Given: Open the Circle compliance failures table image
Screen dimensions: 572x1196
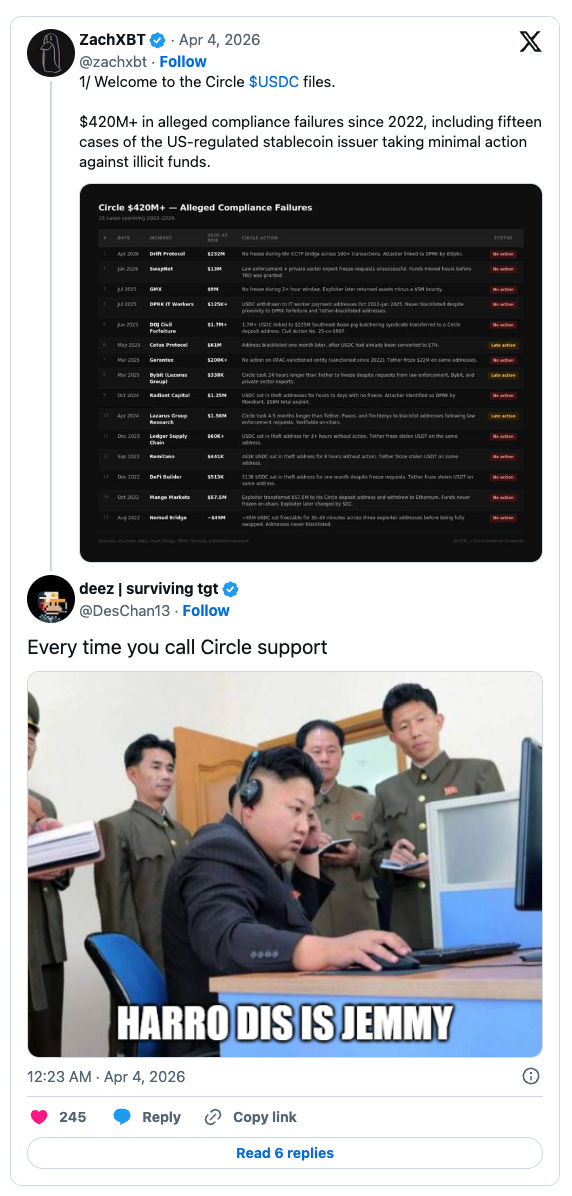Looking at the screenshot, I should [x=310, y=373].
